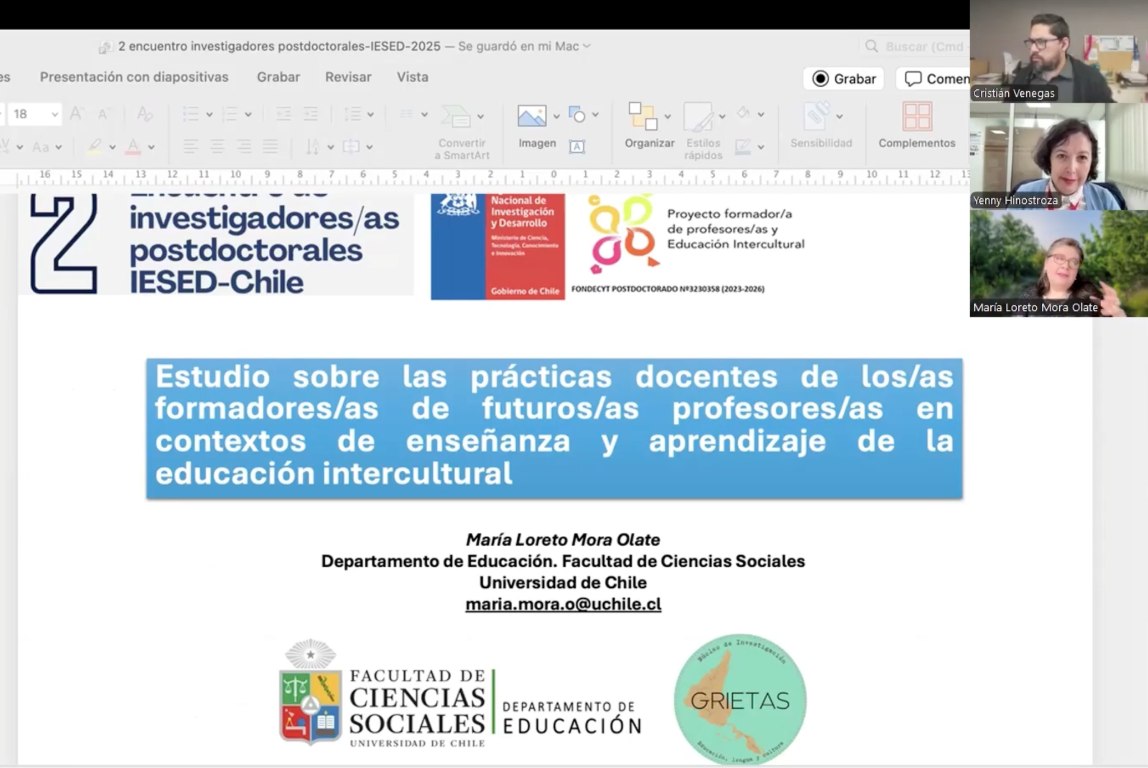
Task: Open the Organizar arrange tool
Action: pos(642,116)
